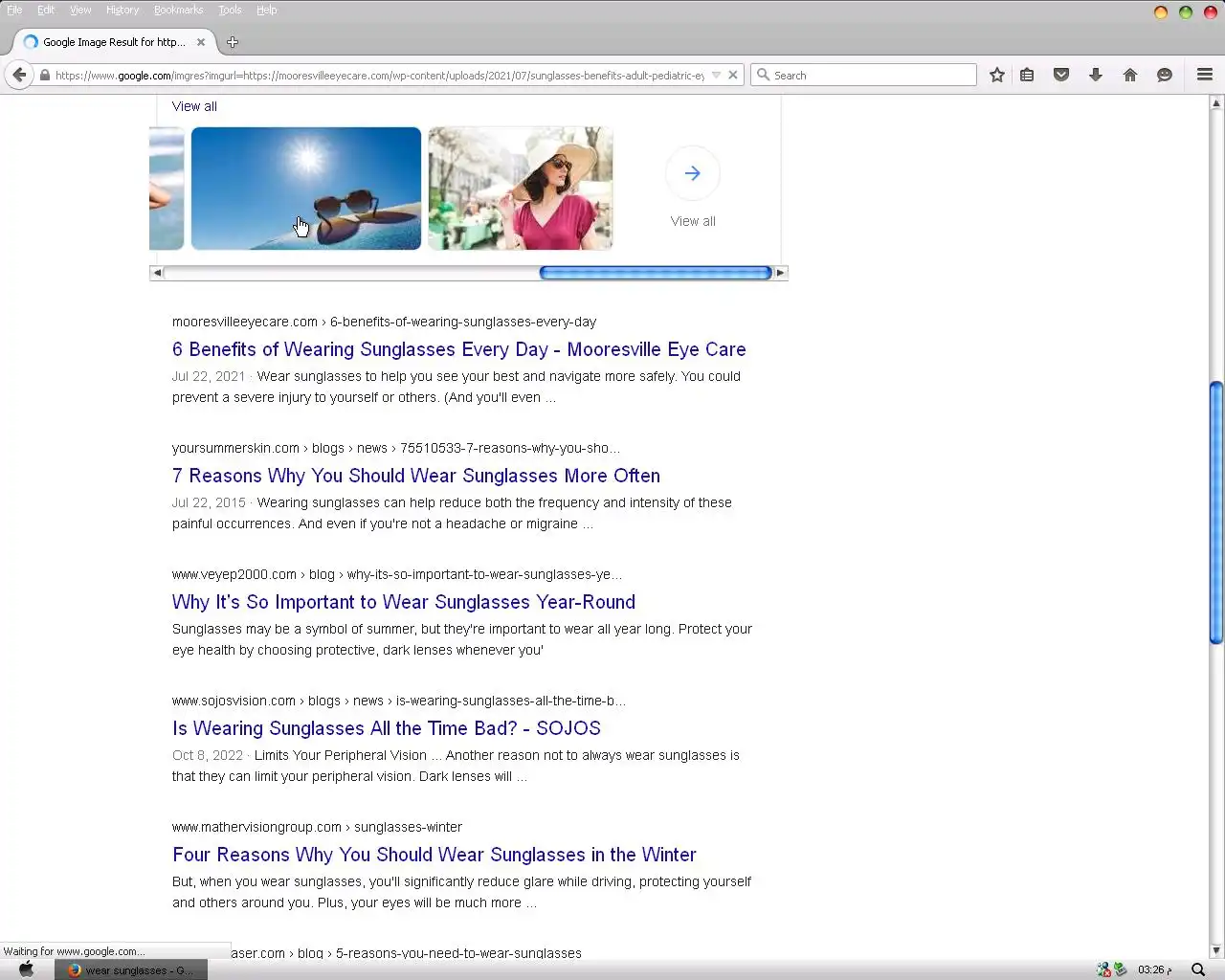
Task: Open the Tools menu
Action: tap(230, 10)
